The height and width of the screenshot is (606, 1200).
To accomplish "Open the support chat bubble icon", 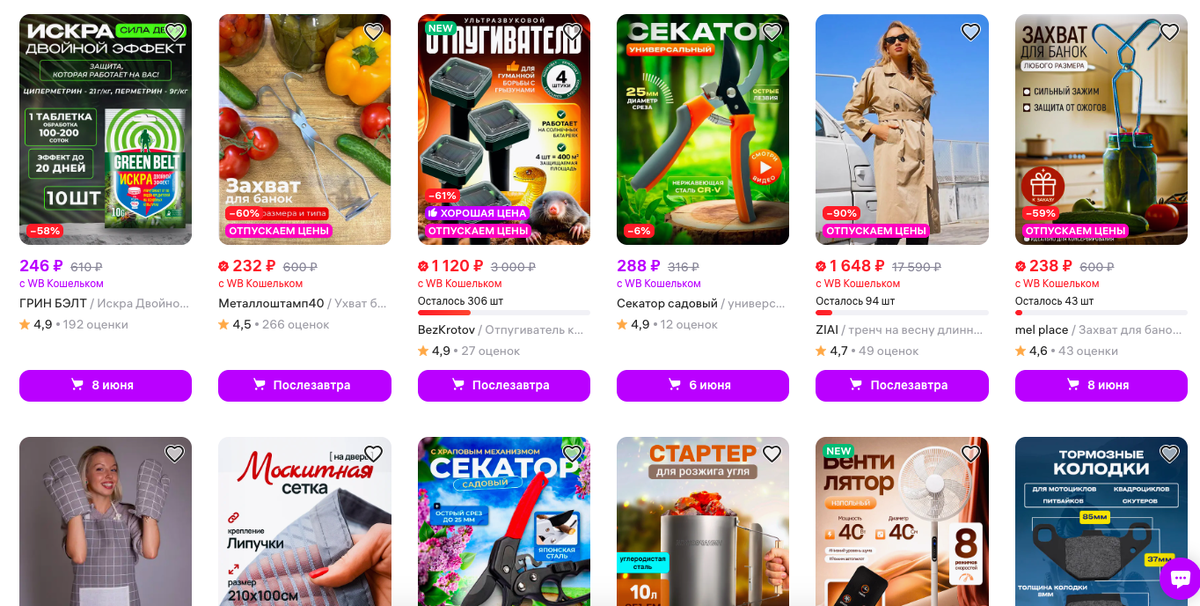I will tap(1180, 578).
